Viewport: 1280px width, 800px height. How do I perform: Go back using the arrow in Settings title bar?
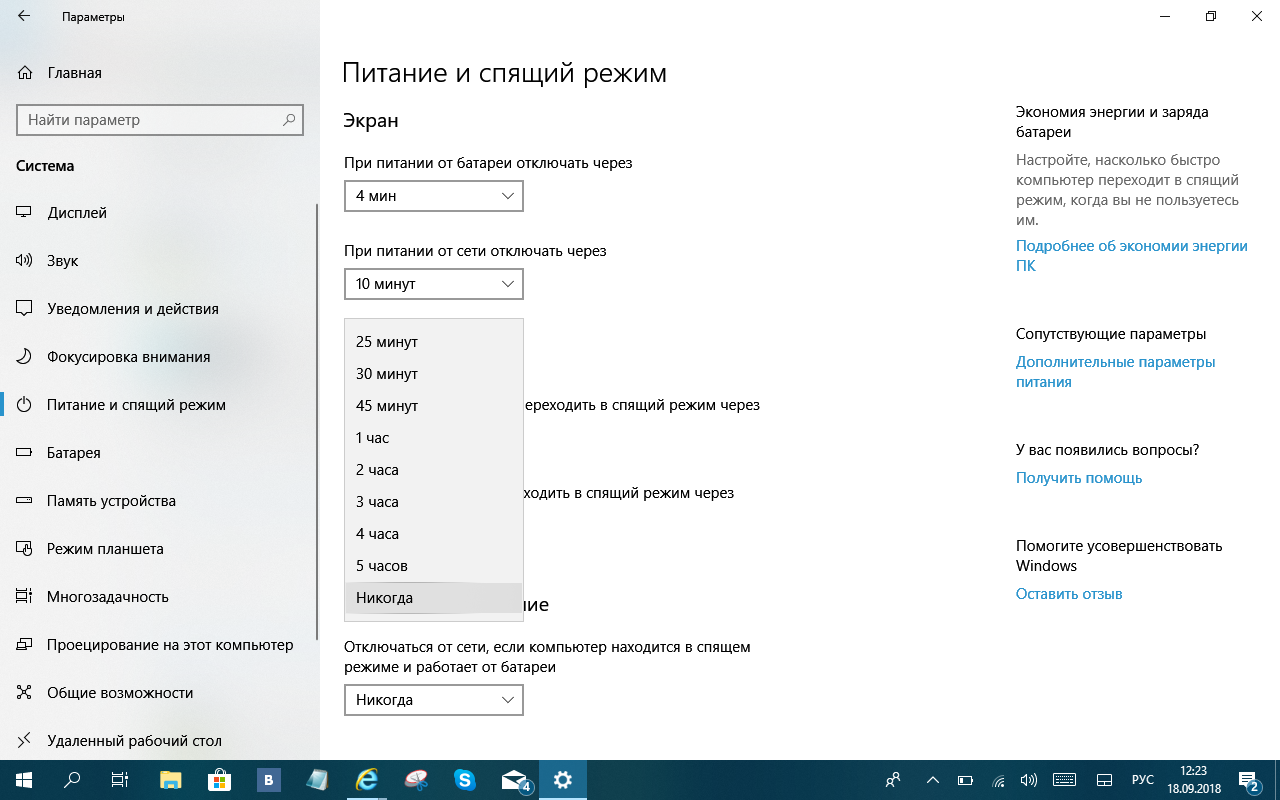[24, 17]
